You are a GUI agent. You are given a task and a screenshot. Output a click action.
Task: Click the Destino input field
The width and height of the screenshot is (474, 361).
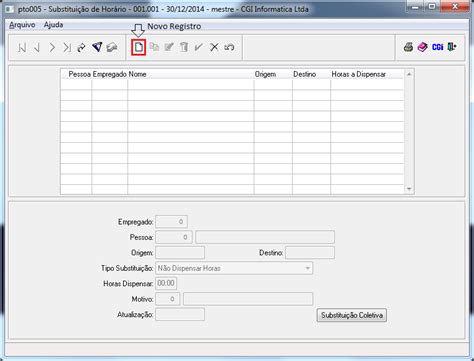[x=310, y=253]
